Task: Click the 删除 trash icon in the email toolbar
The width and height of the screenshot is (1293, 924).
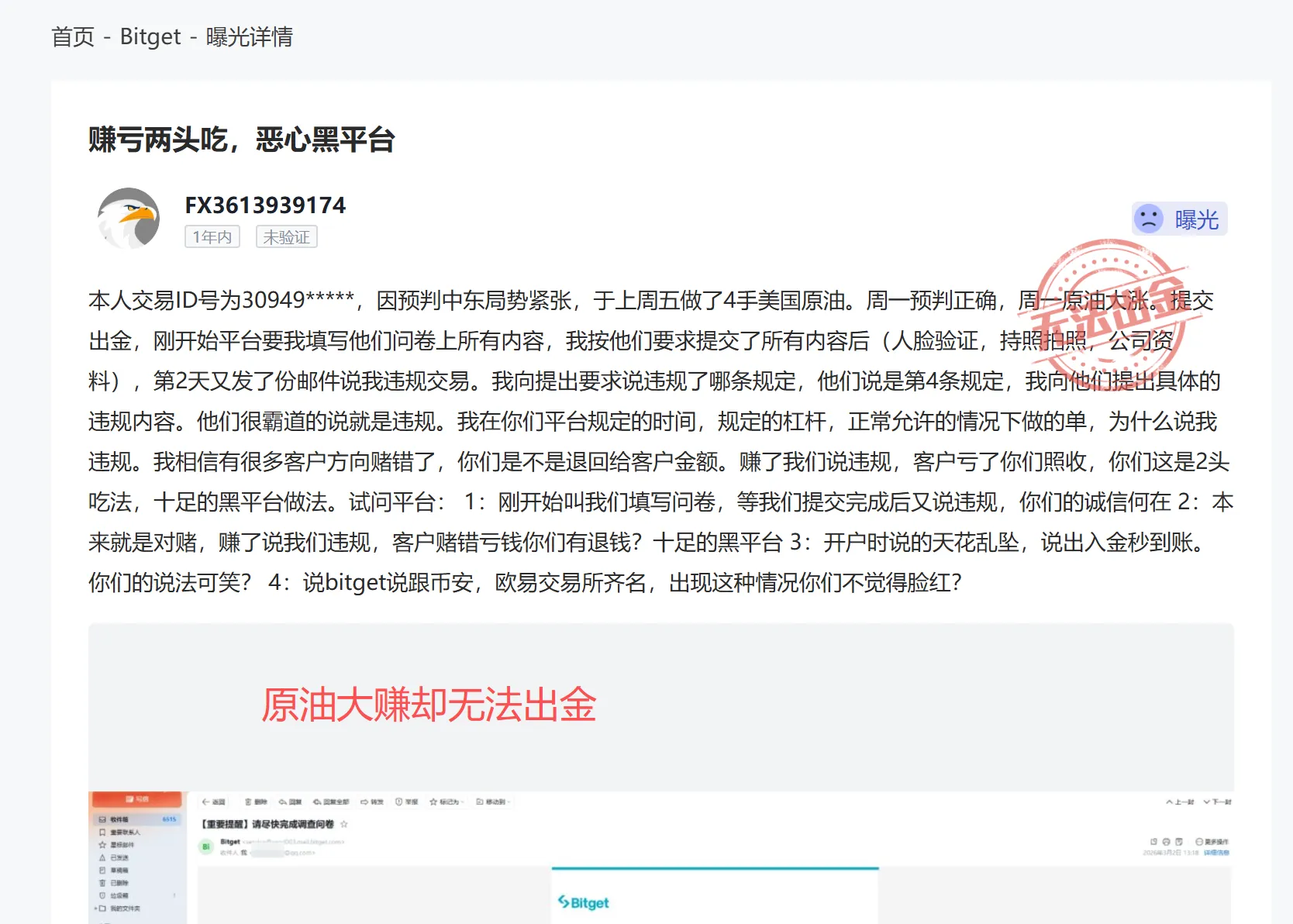Action: pos(248,802)
